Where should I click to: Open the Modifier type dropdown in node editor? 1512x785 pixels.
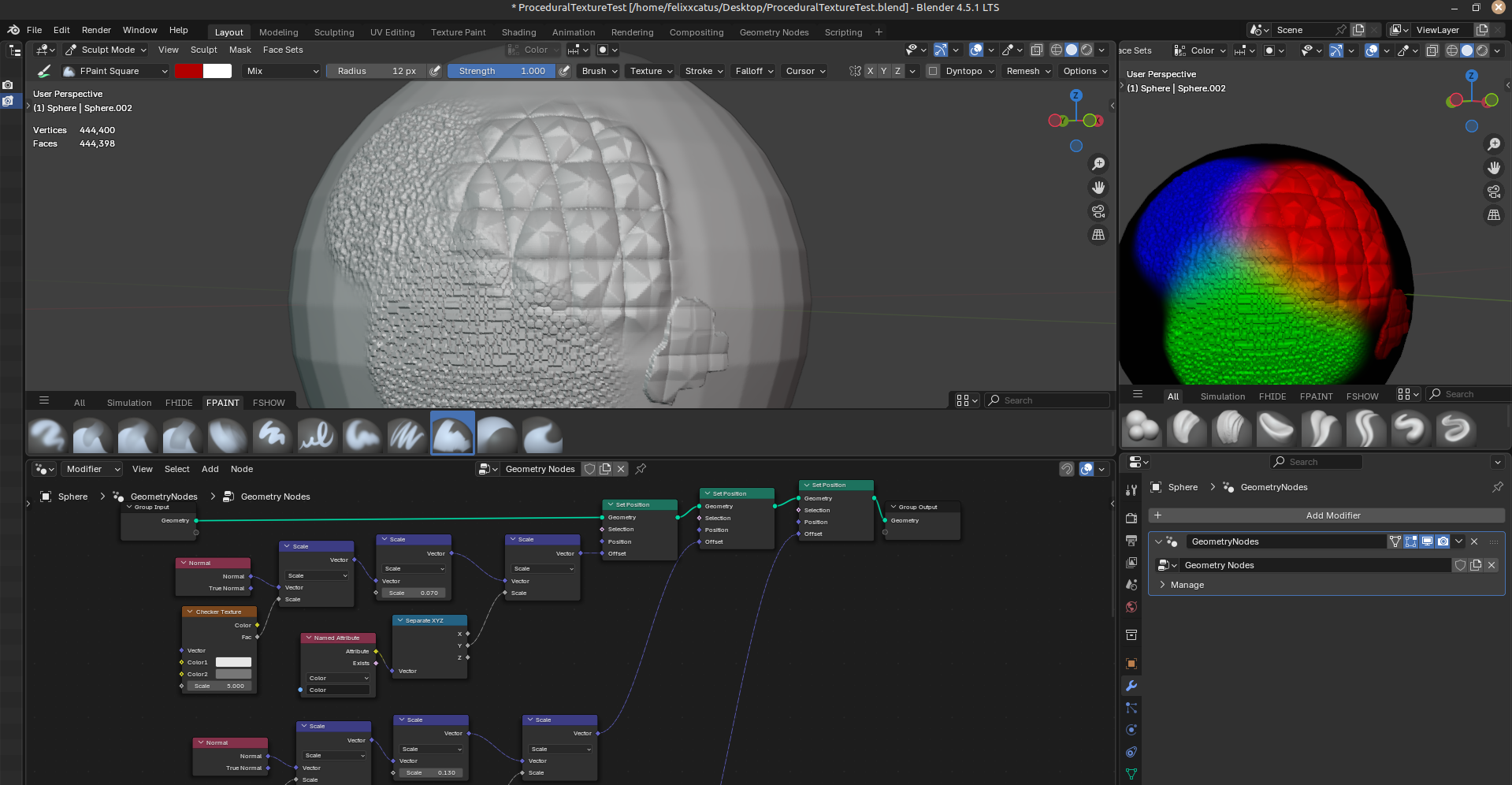(92, 469)
